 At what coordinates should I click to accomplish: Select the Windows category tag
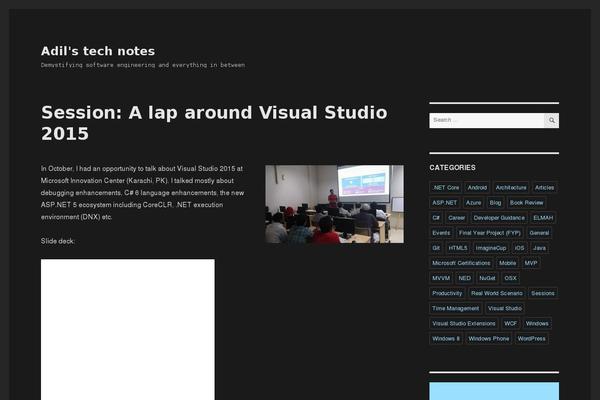tap(537, 323)
